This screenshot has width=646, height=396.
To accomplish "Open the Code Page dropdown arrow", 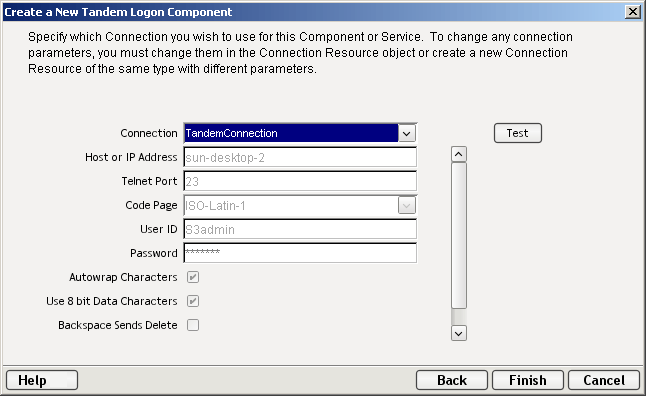I will click(x=407, y=205).
